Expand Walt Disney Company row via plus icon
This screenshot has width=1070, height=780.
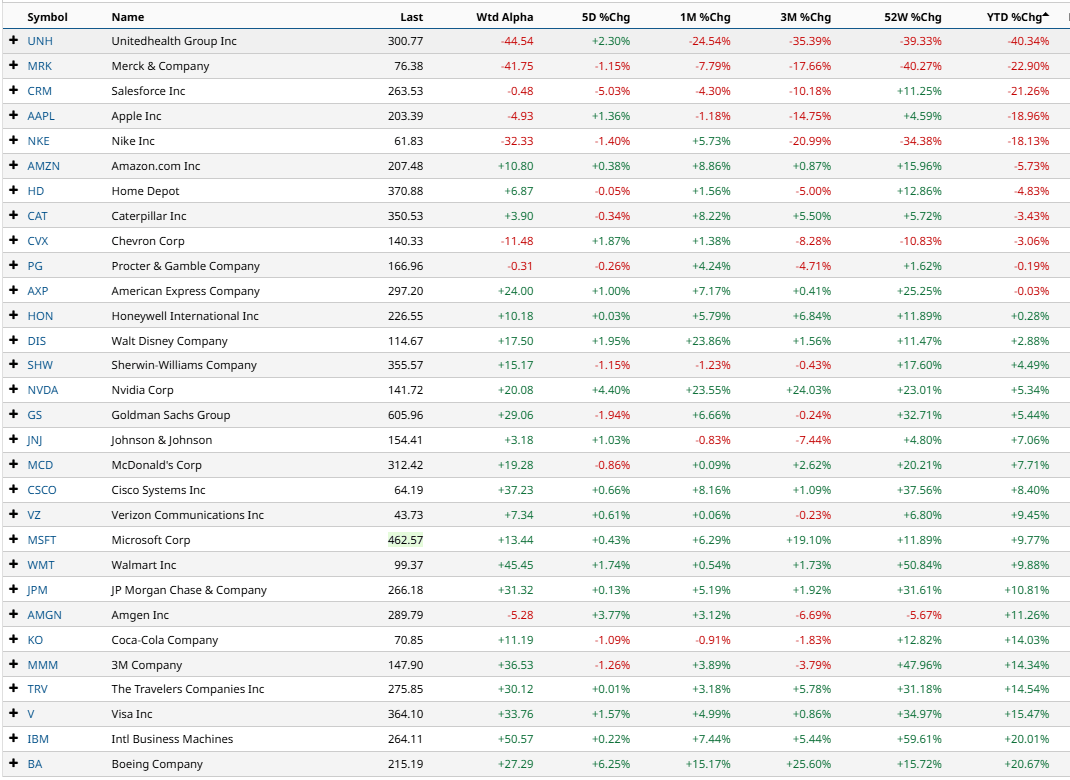13,341
